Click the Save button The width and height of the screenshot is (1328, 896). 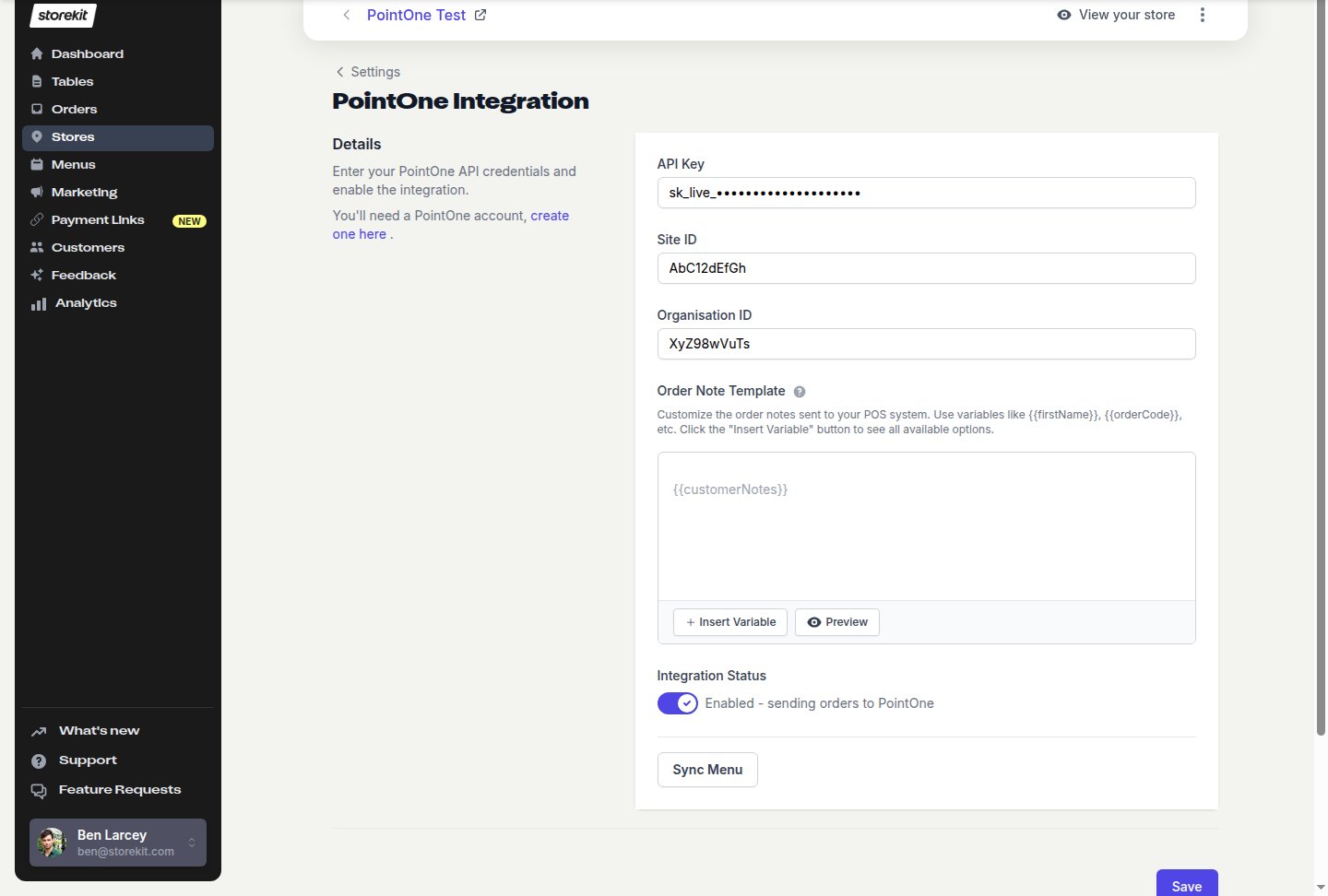click(x=1187, y=883)
